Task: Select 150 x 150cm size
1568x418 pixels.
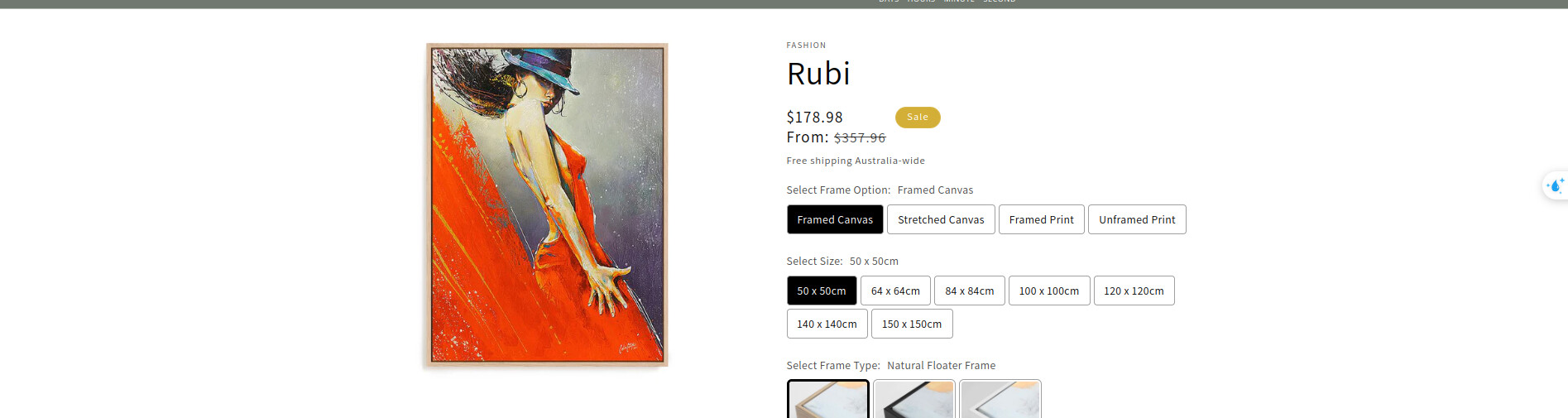Action: coord(912,324)
